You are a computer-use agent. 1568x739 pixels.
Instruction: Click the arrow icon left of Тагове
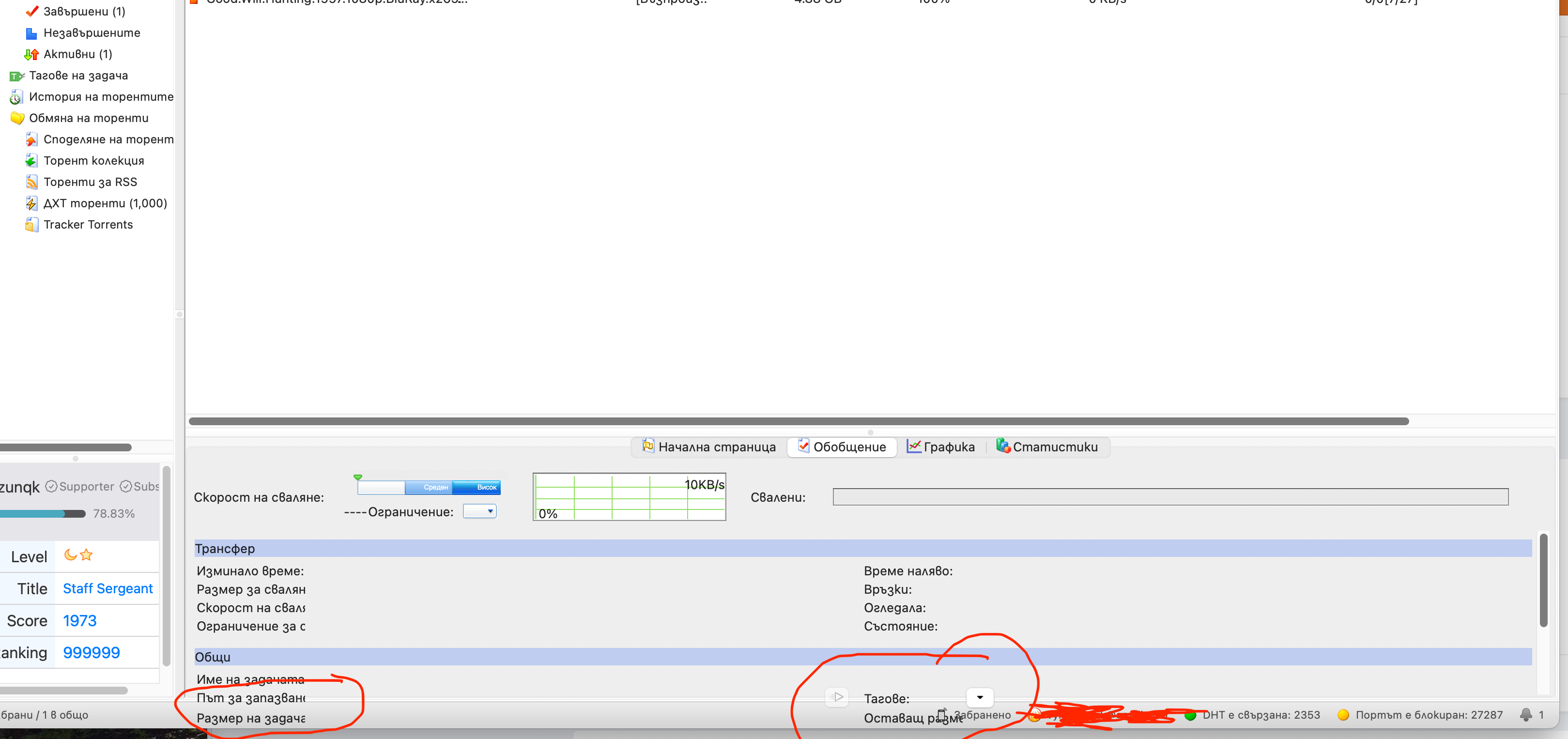coord(837,698)
